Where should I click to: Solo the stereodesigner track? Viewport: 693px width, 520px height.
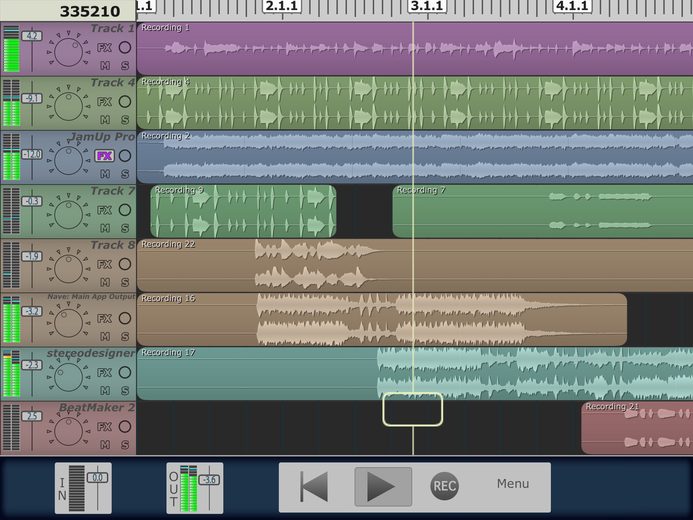[x=125, y=391]
